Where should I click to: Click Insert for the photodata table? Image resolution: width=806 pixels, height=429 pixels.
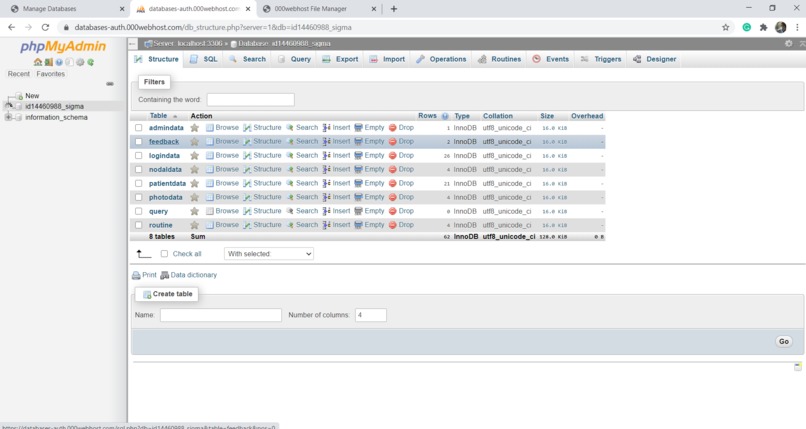pyautogui.click(x=337, y=197)
